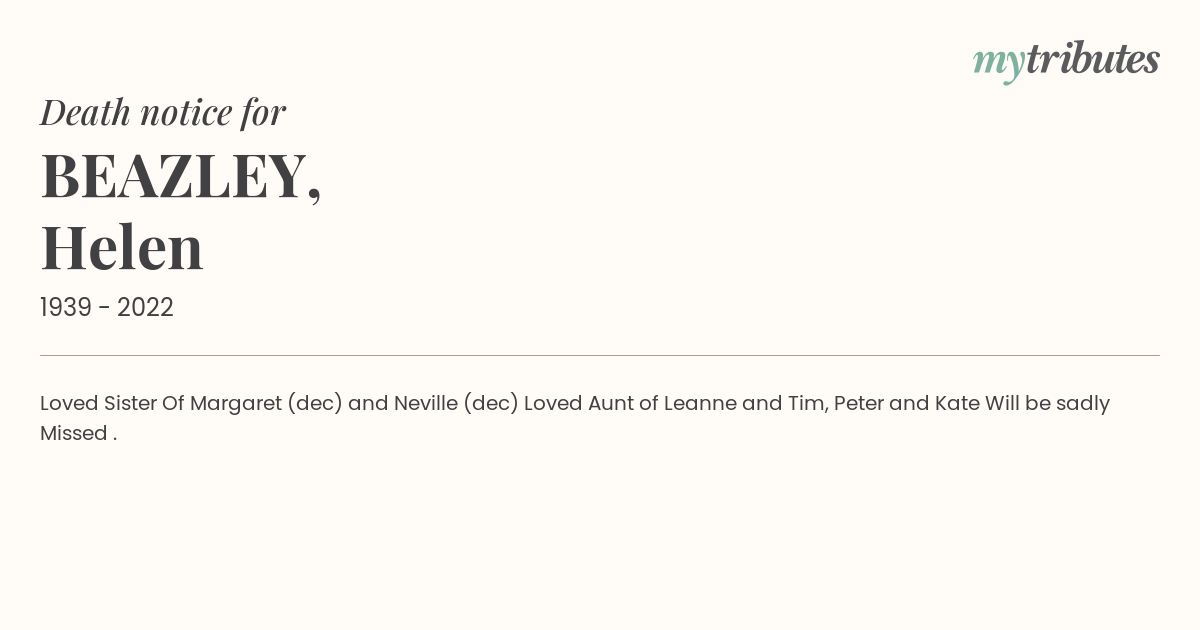The width and height of the screenshot is (1200, 630).
Task: Select the green "my" part of logo
Action: click(x=999, y=64)
